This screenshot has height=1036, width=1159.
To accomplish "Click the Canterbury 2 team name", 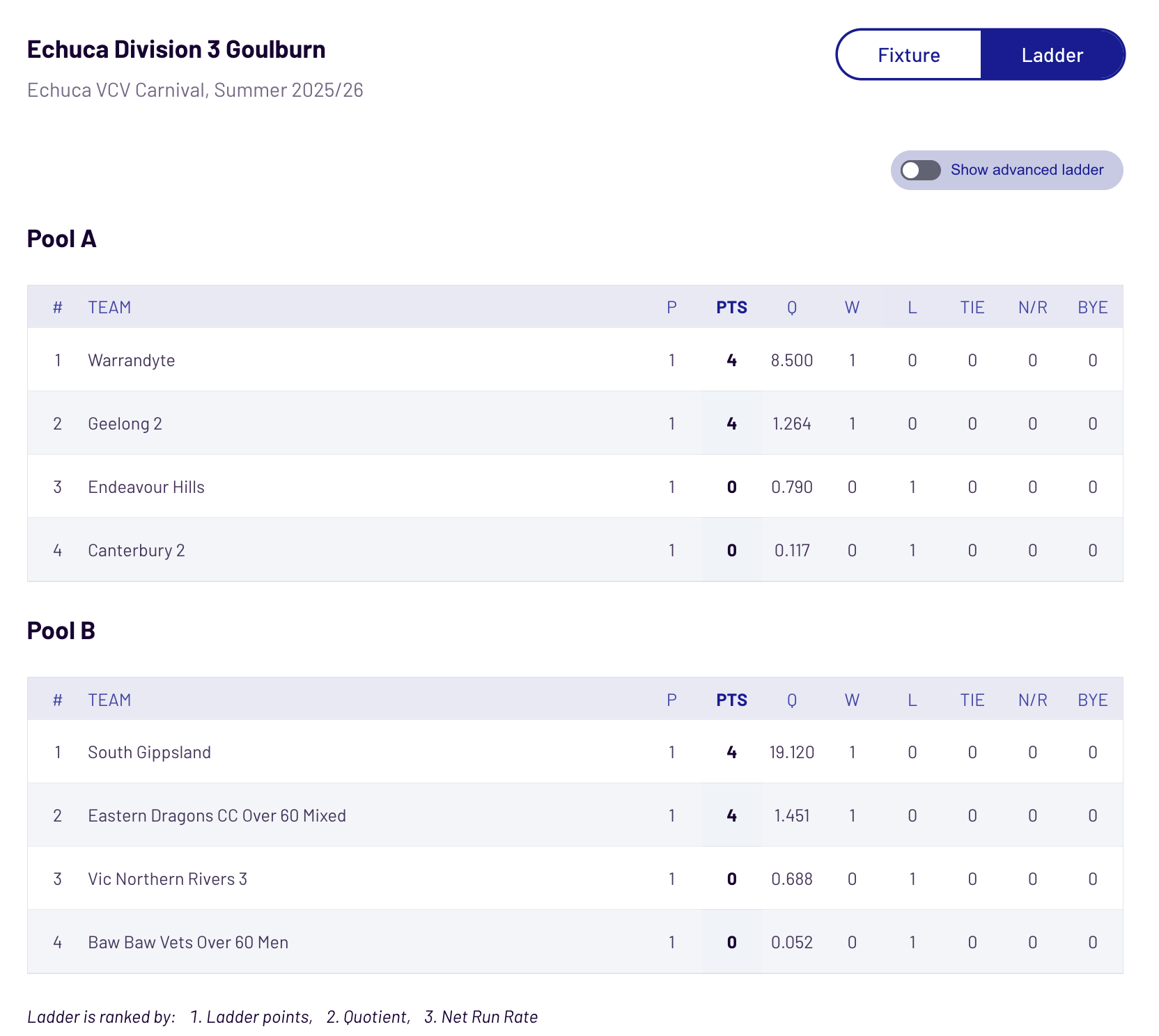I will pos(136,550).
